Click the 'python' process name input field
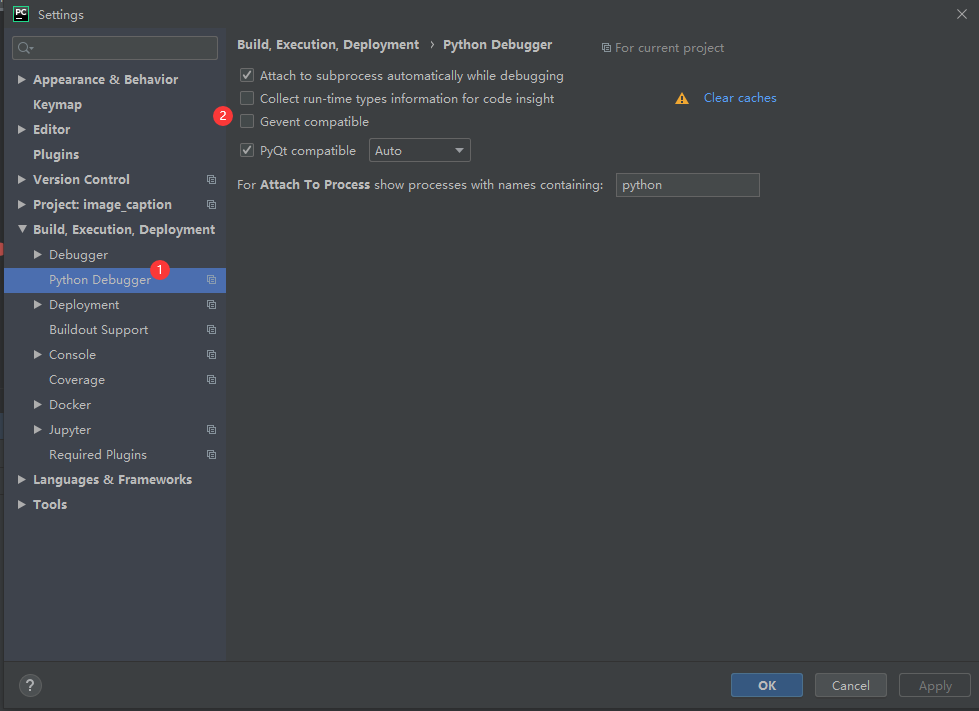This screenshot has height=711, width=979. pos(687,184)
